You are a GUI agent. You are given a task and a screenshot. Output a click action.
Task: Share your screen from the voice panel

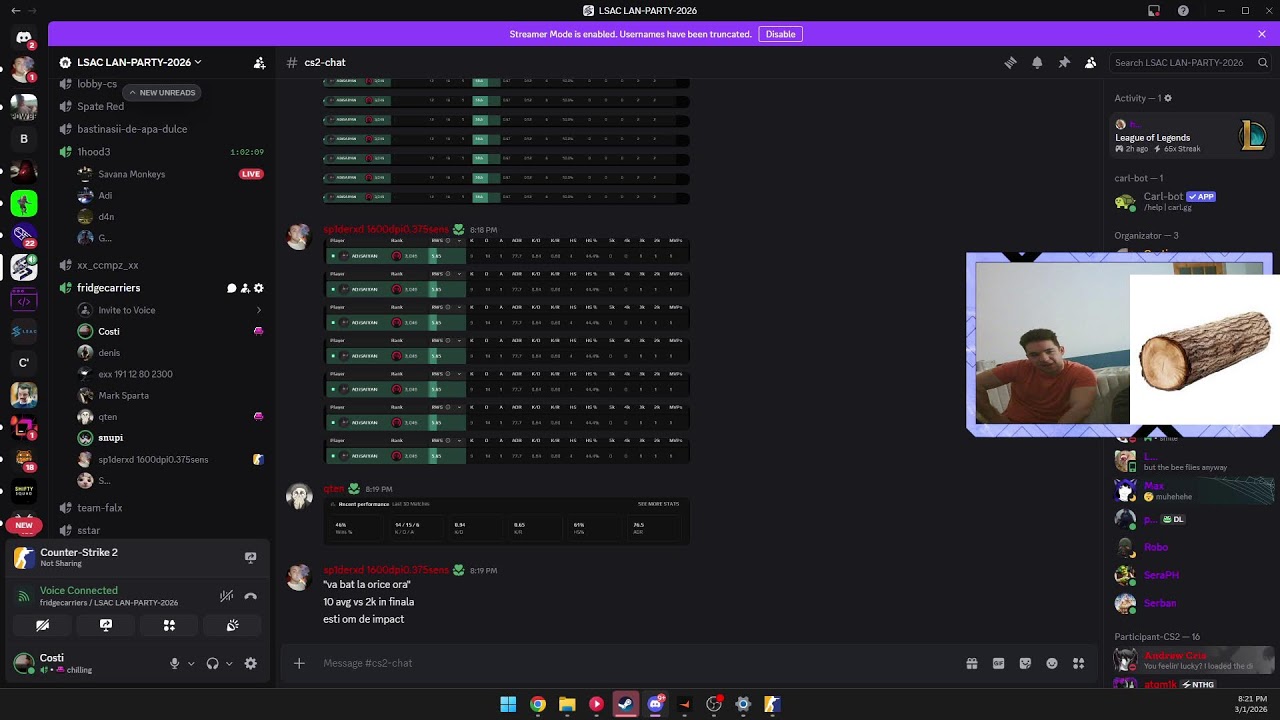coord(106,625)
